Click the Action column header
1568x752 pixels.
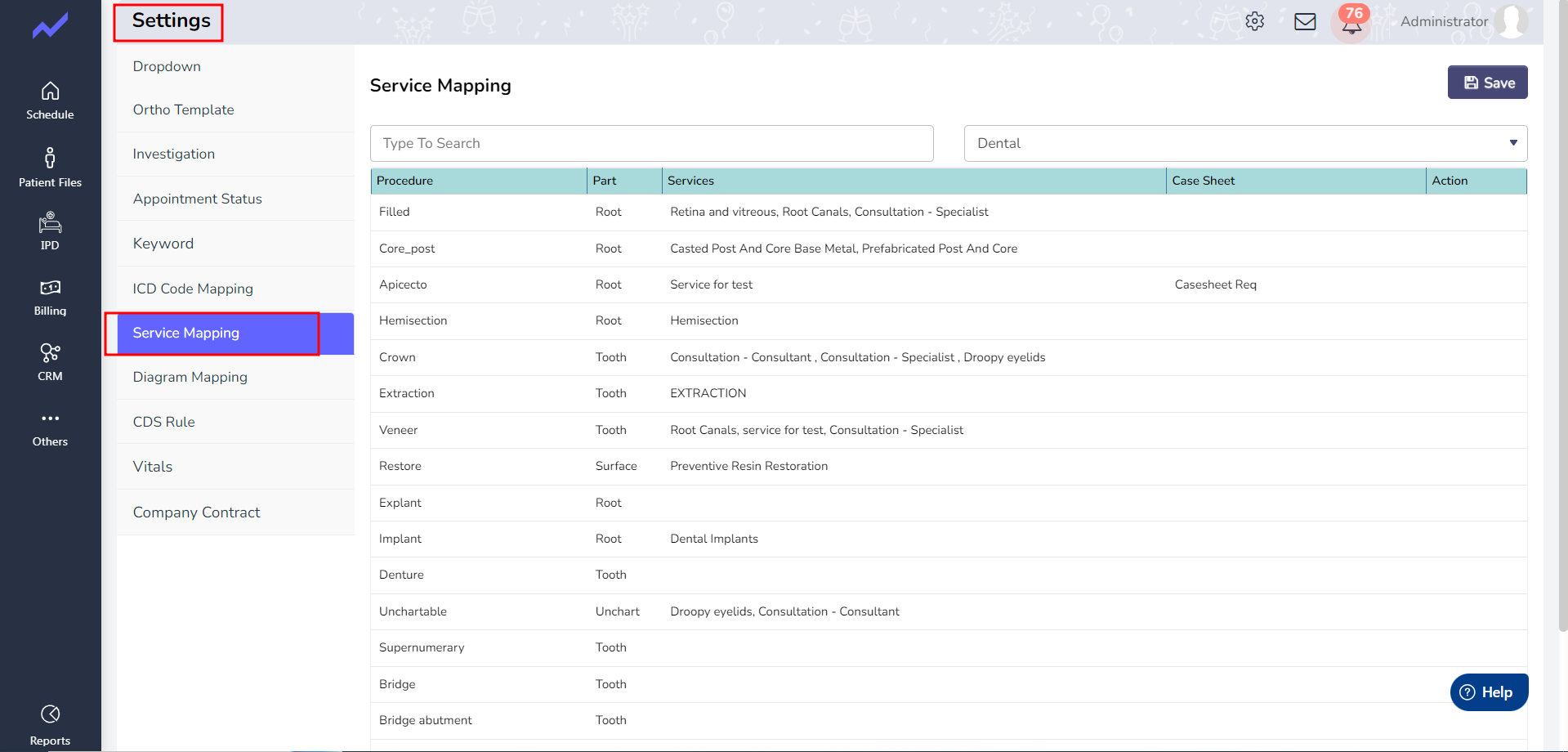pos(1476,181)
